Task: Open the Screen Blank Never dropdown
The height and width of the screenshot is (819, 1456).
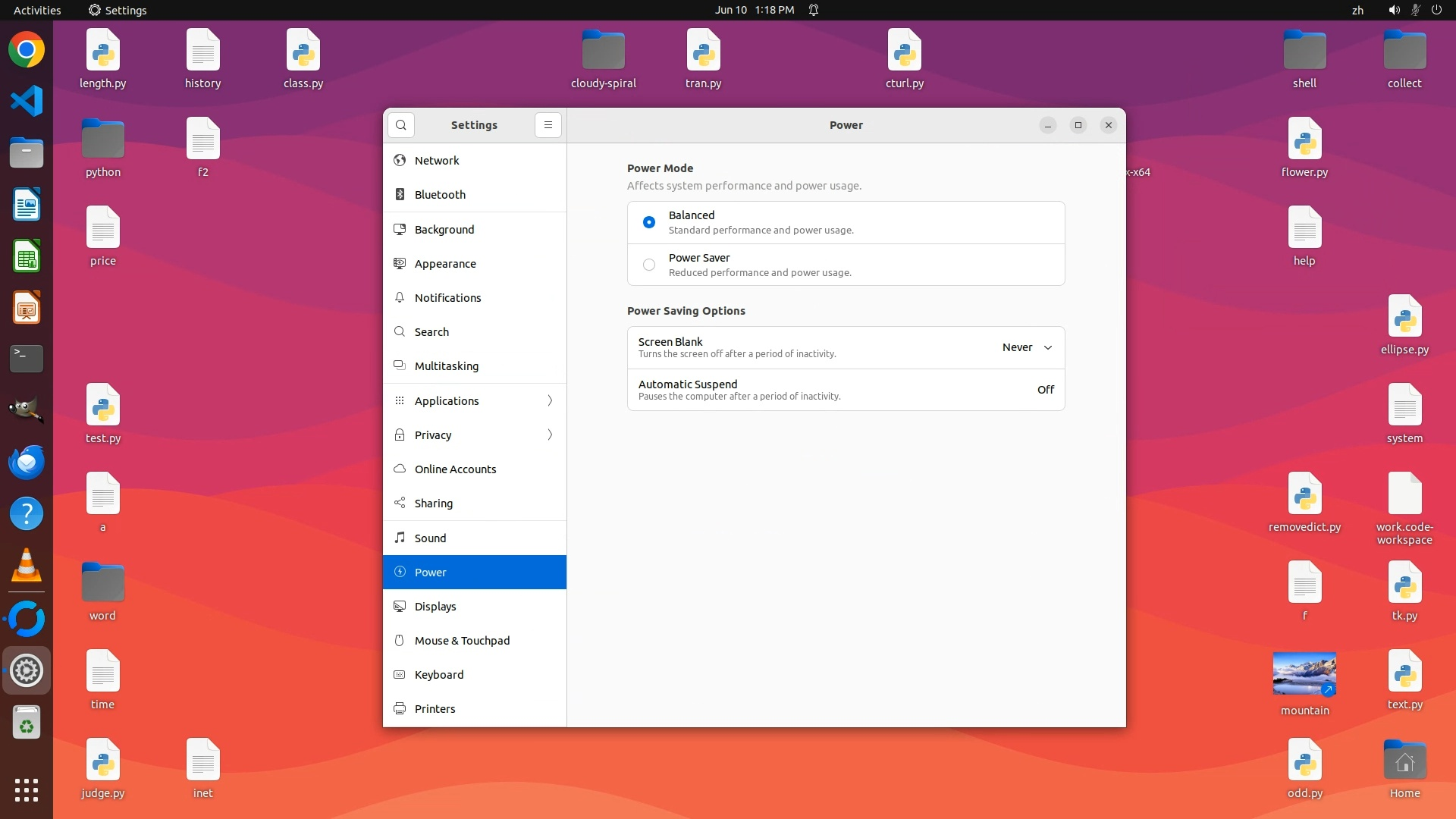Action: point(1027,347)
